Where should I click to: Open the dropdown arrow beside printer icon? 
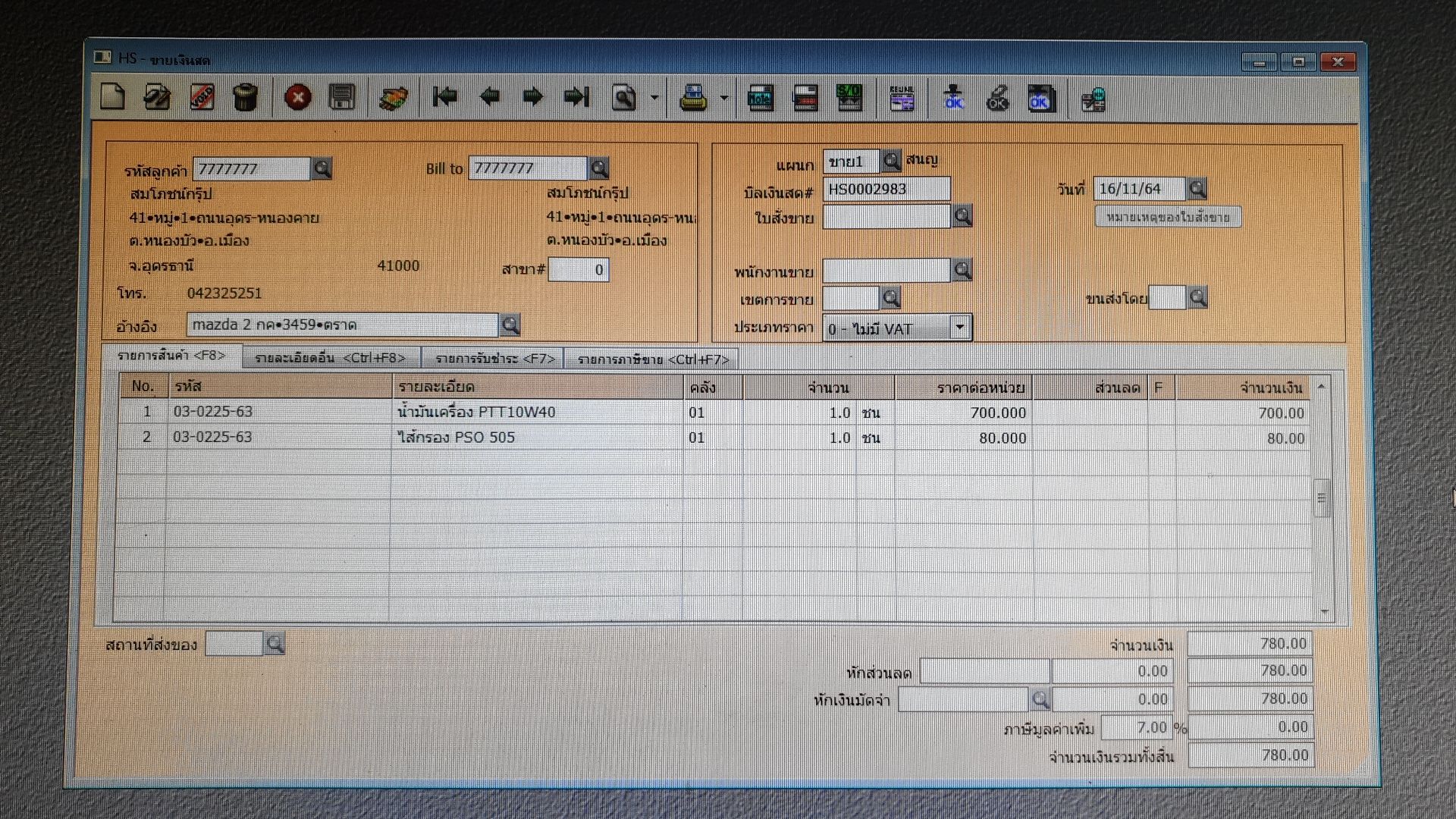pos(724,98)
